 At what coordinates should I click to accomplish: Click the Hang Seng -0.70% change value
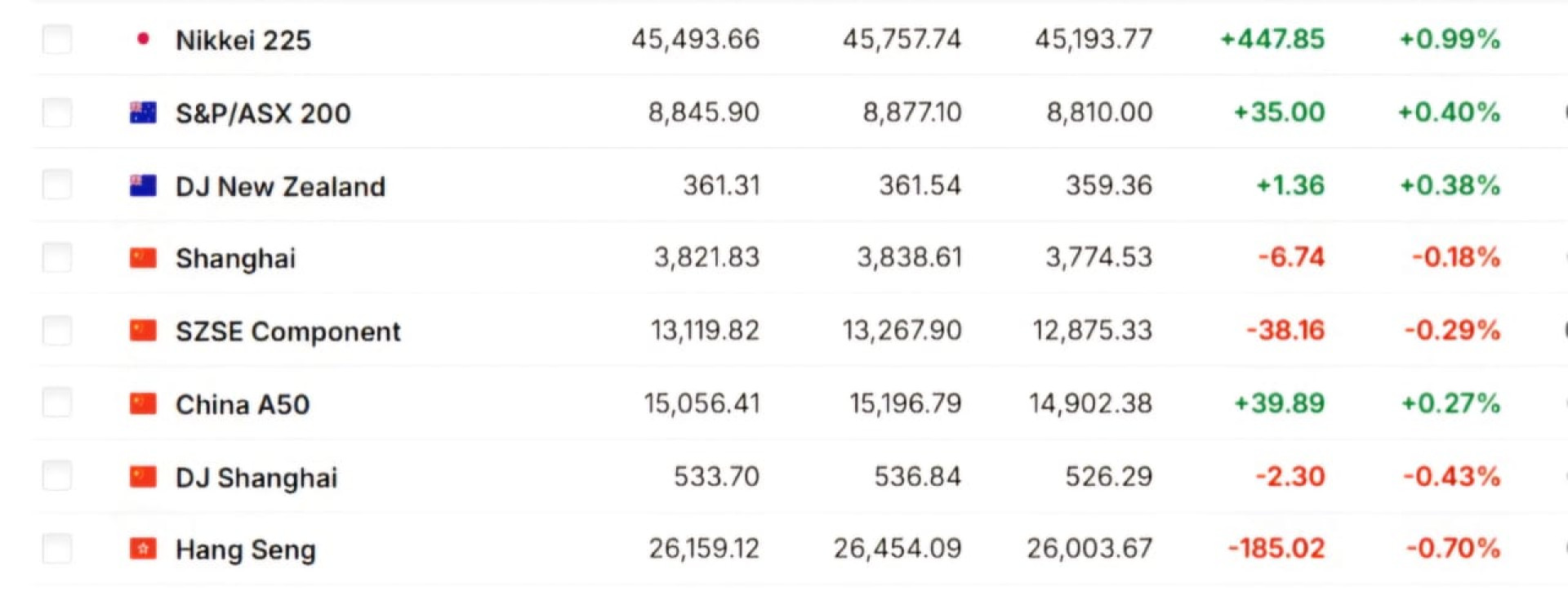pyautogui.click(x=1453, y=549)
